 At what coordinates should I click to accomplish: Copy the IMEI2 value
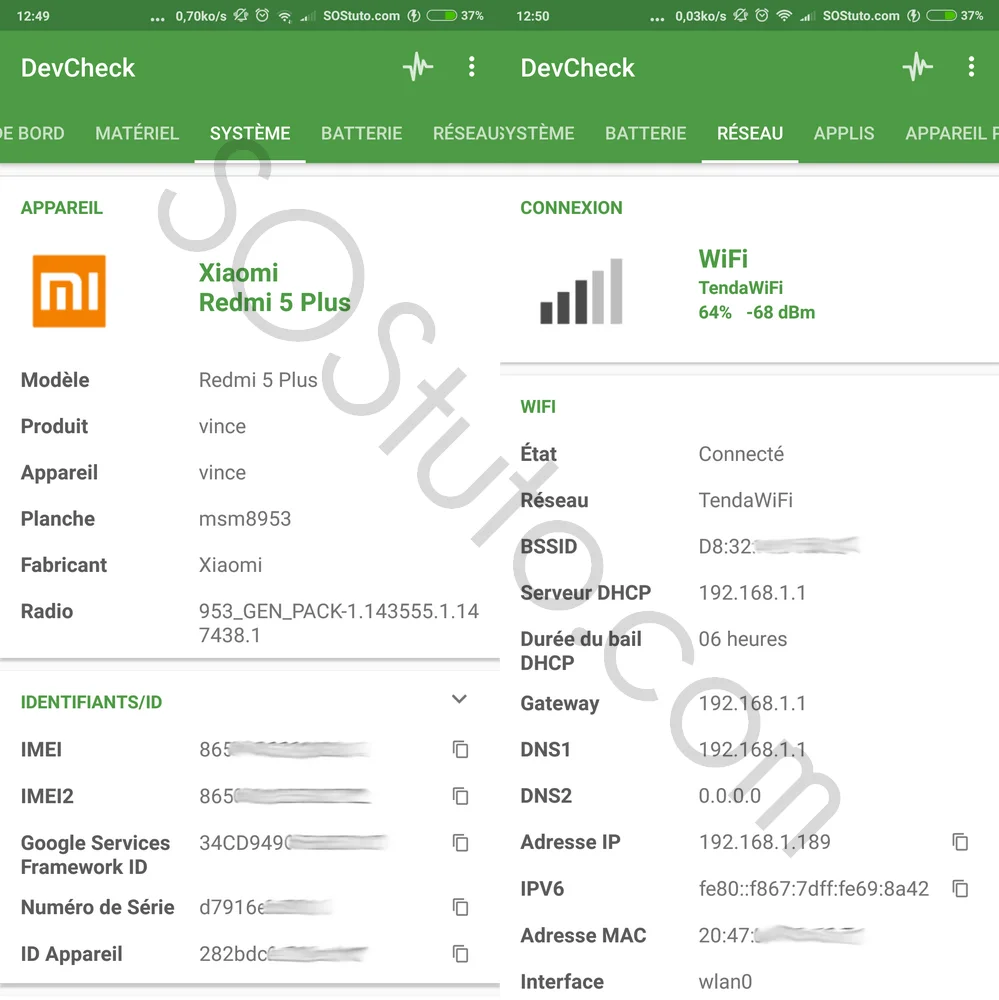click(x=460, y=796)
